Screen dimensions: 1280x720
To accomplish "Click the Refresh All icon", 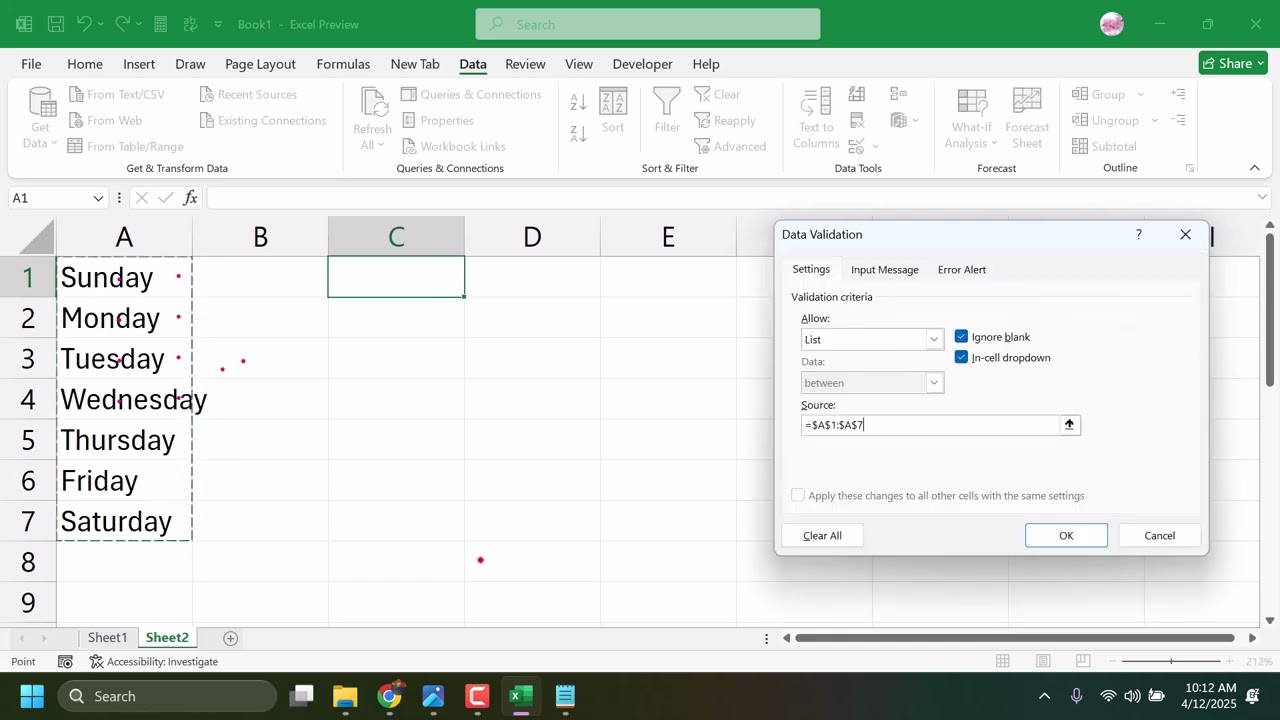I will (373, 104).
